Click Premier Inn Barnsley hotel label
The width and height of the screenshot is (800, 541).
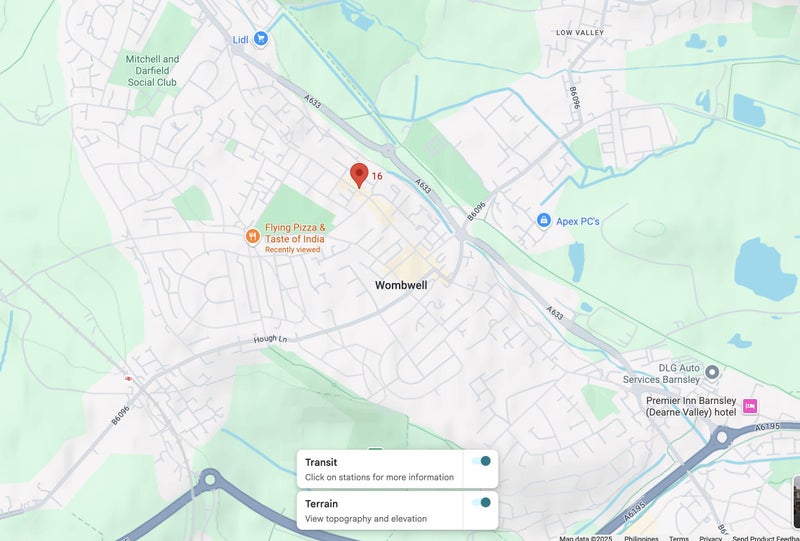691,406
